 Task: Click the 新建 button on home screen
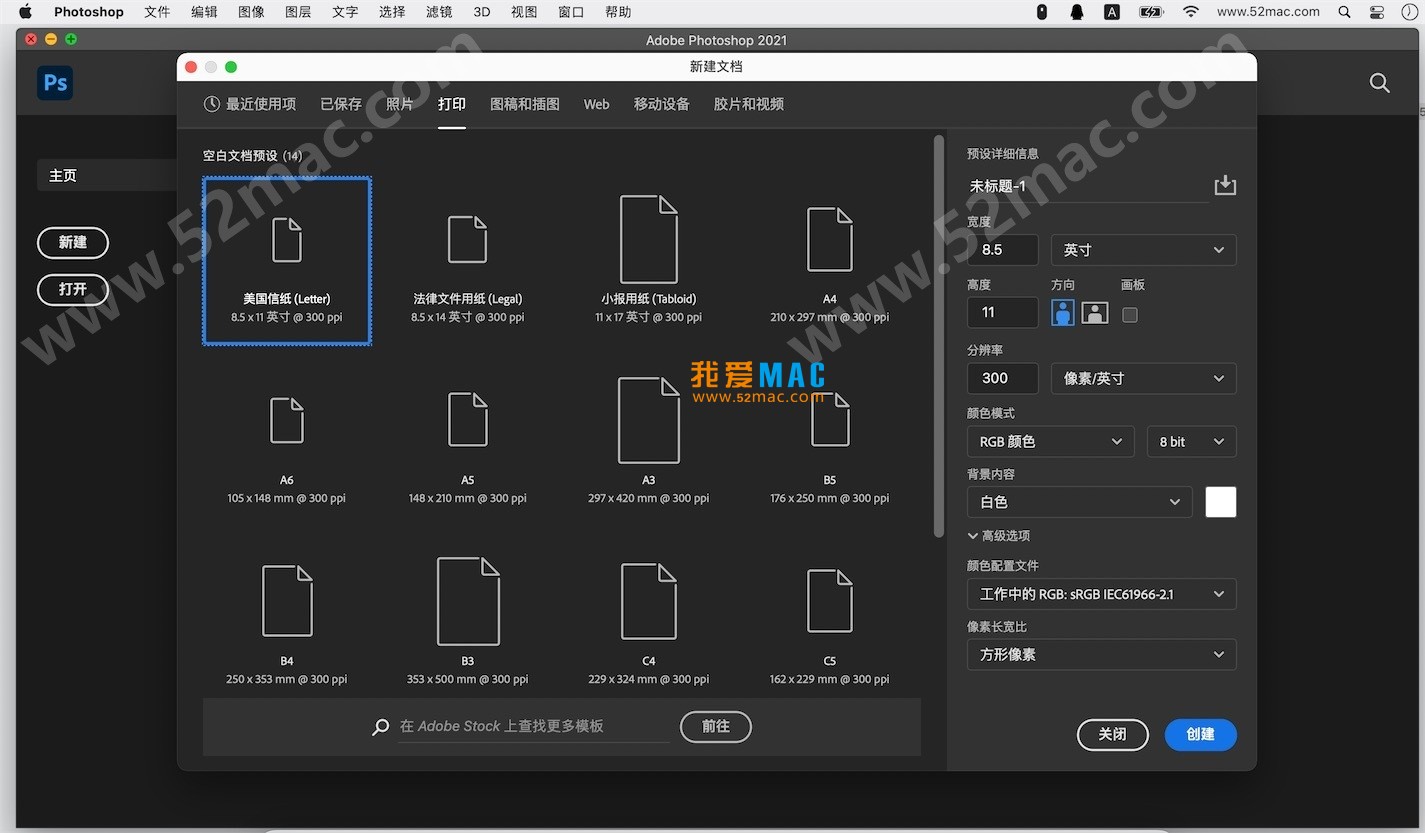coord(73,242)
